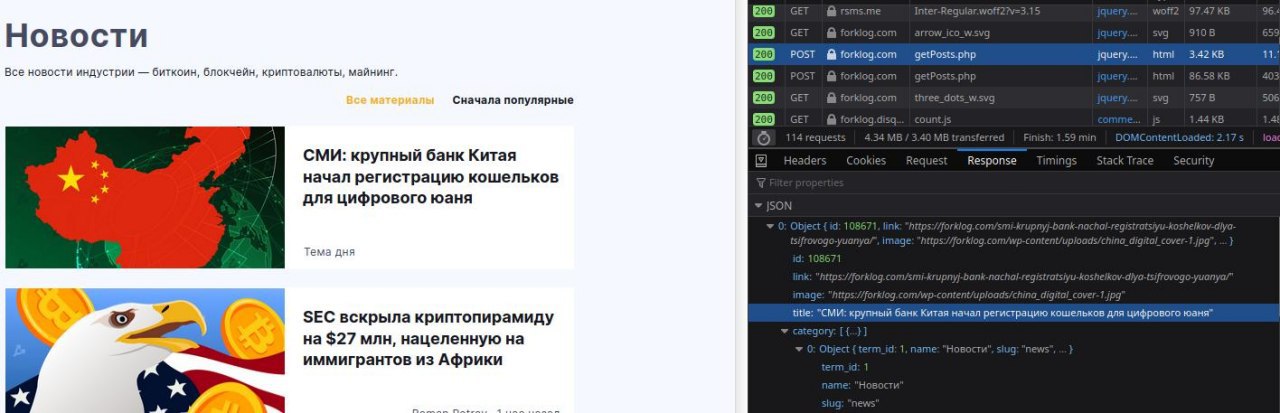Click the rsms.me domain cell
The height and width of the screenshot is (413, 1280).
coord(859,11)
